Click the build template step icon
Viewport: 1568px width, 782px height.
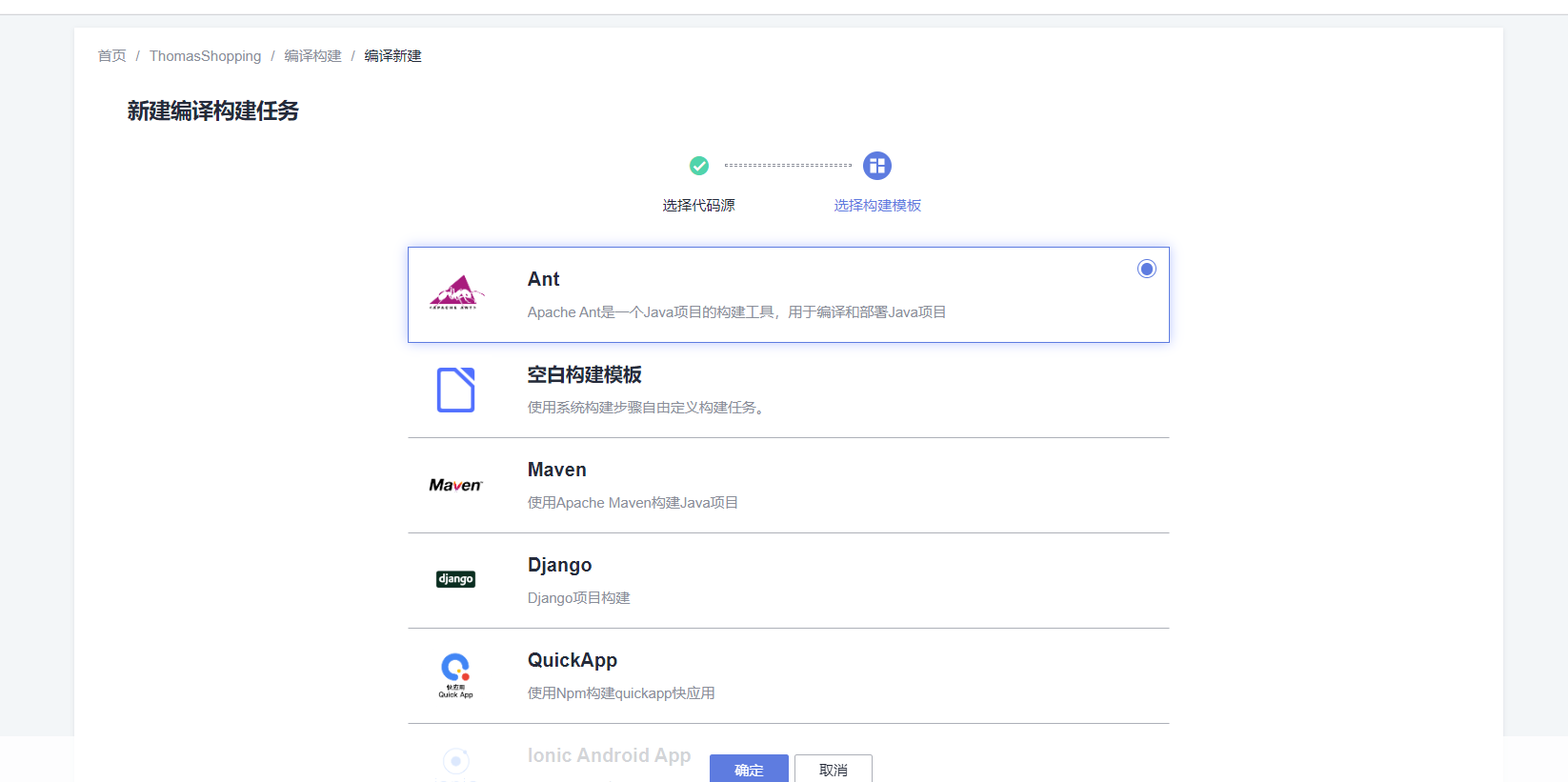877,166
